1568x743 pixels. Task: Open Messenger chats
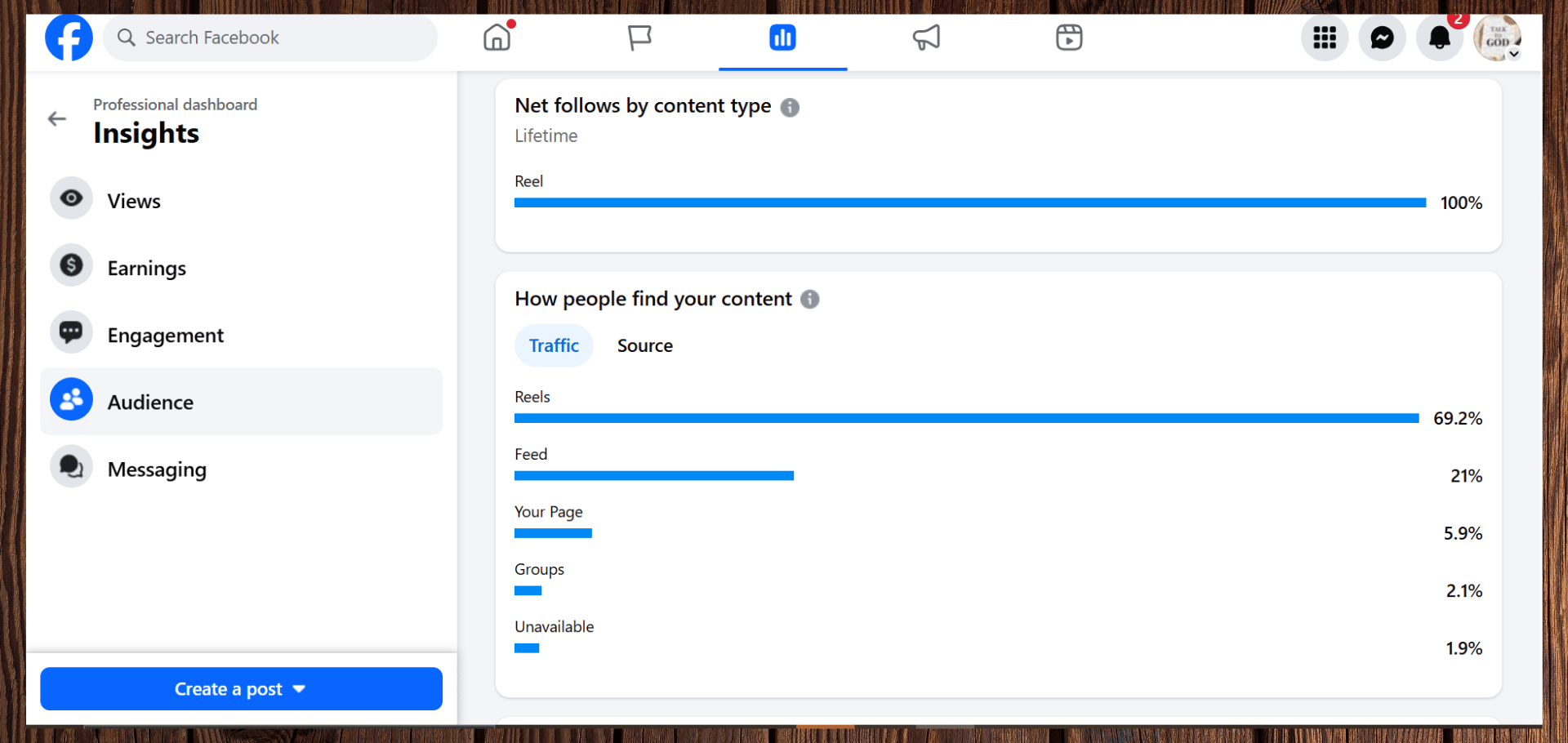1382,38
